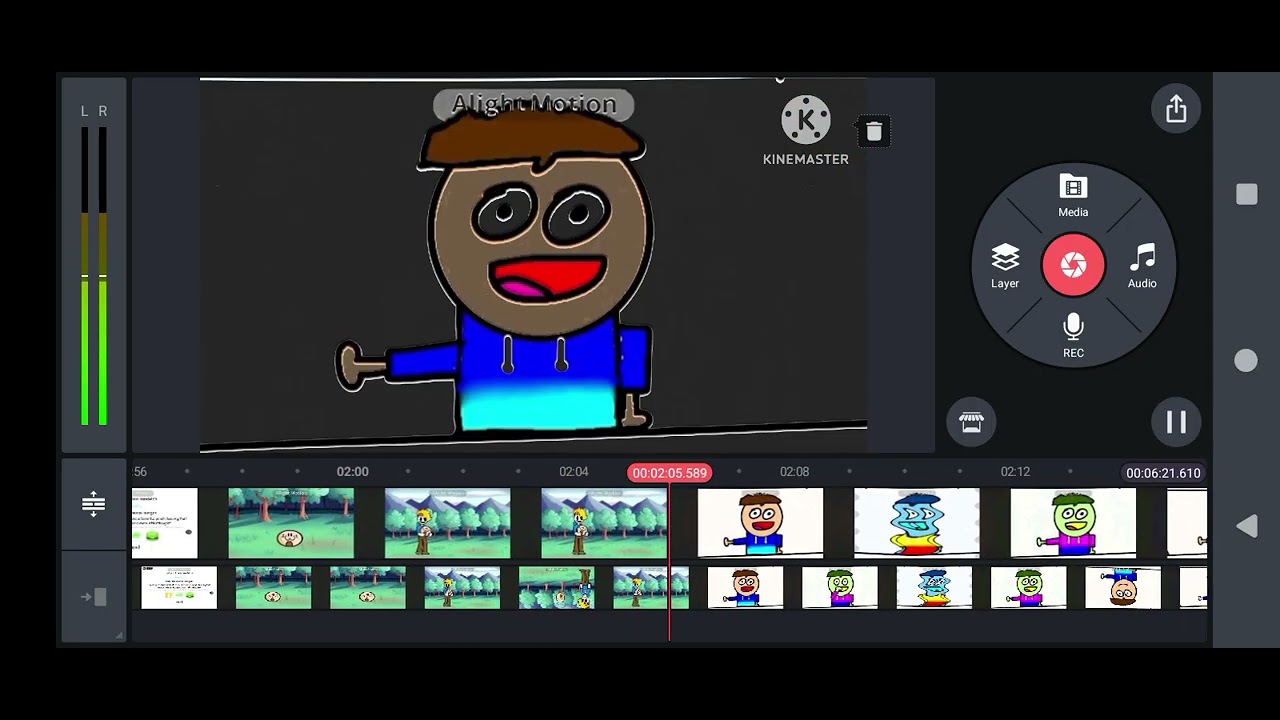Seek to 02:00 on the timeline ruler
Image resolution: width=1280 pixels, height=720 pixels.
[x=352, y=472]
